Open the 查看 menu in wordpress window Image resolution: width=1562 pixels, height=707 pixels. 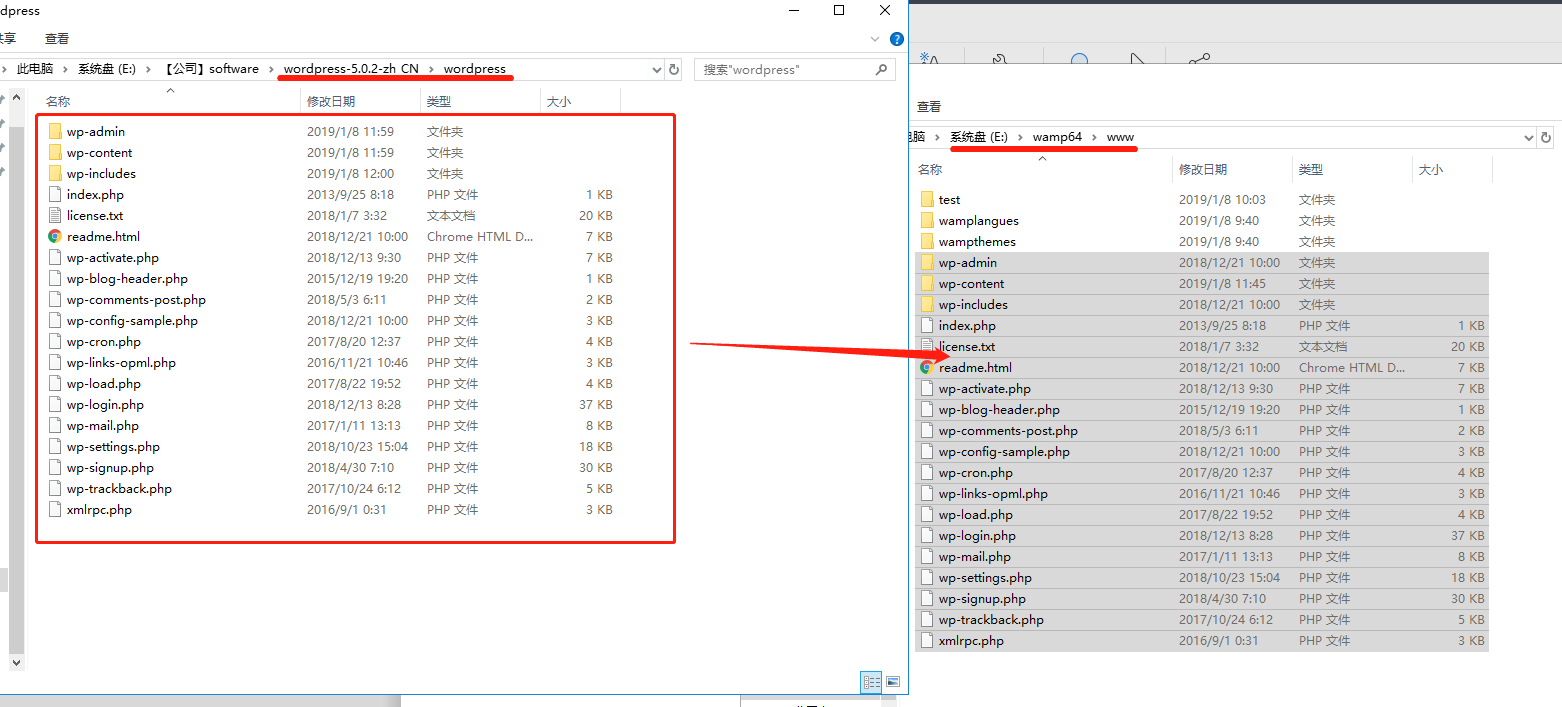click(57, 38)
